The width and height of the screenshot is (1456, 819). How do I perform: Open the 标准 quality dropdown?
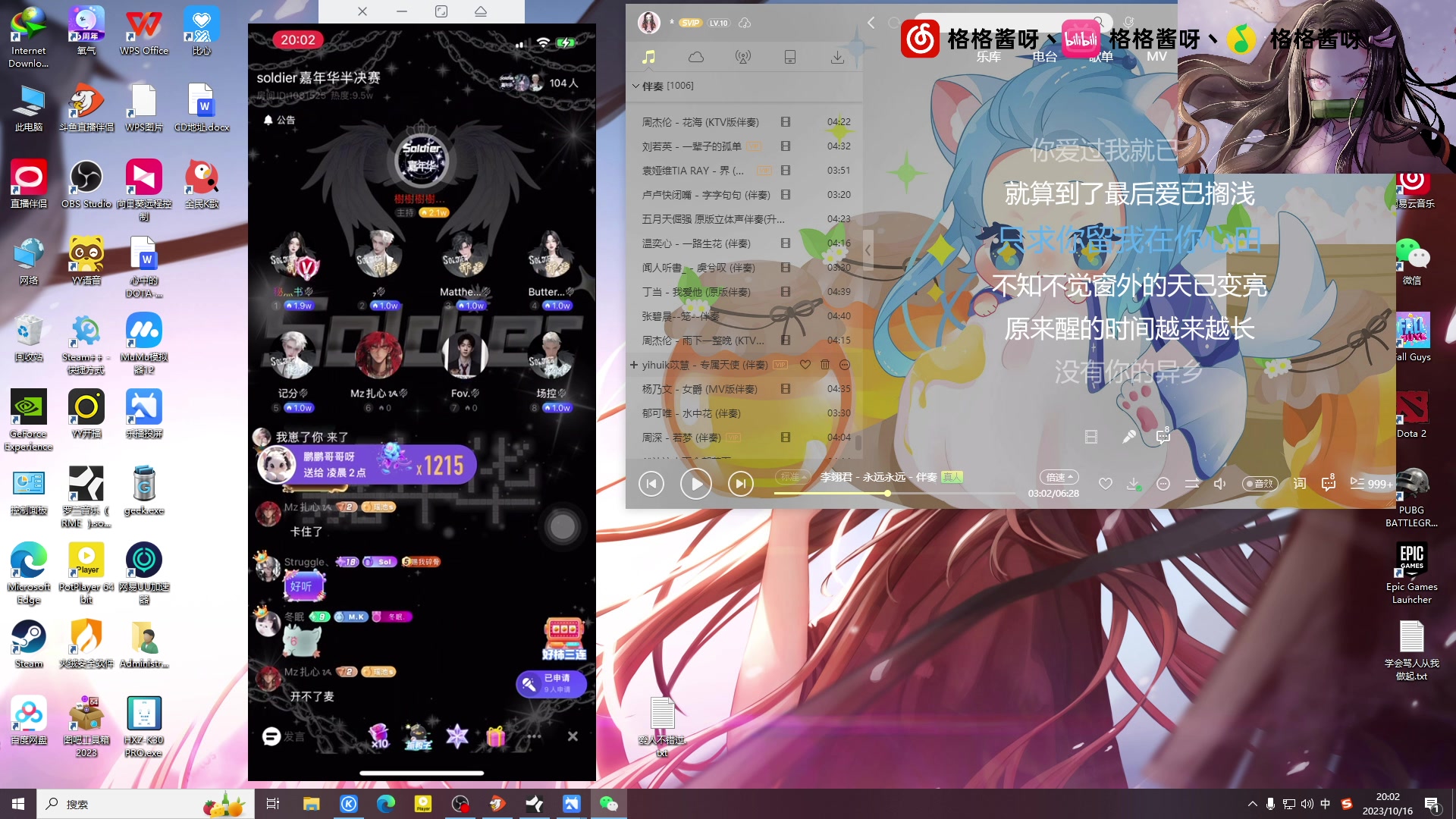792,477
